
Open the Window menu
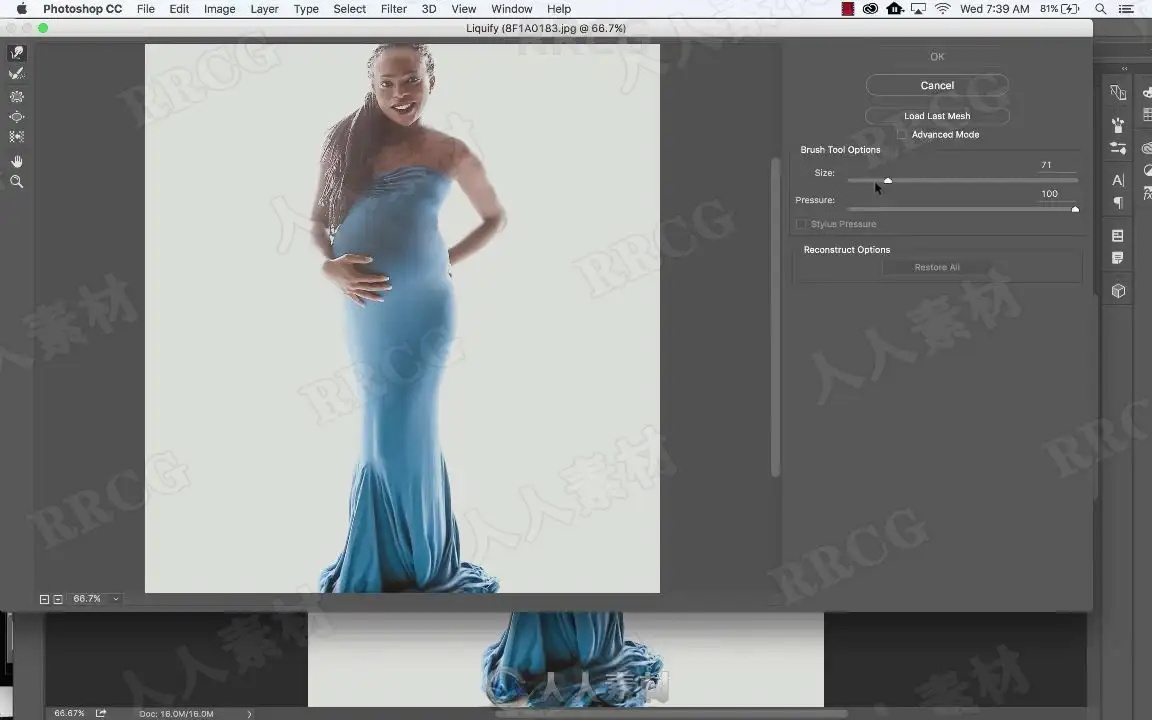(x=511, y=9)
